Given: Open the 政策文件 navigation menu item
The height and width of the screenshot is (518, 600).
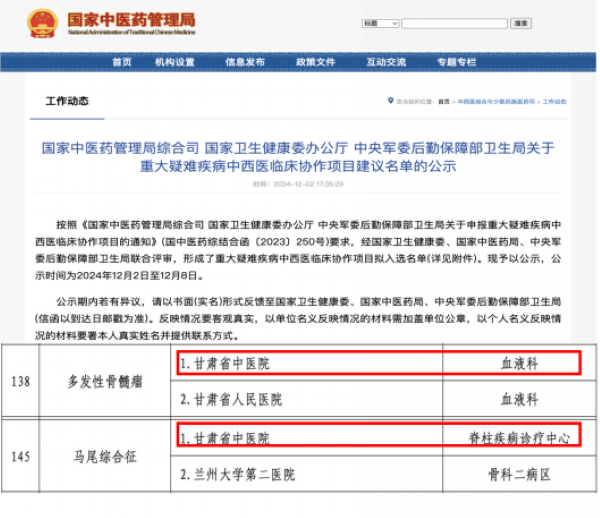Looking at the screenshot, I should (x=315, y=62).
